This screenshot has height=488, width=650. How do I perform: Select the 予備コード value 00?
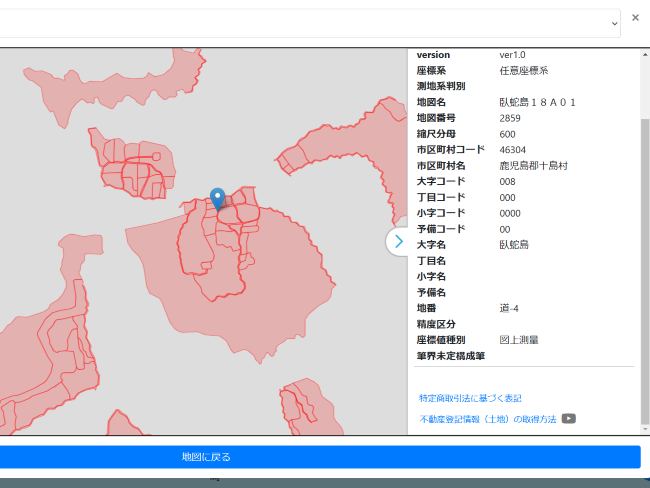[505, 229]
